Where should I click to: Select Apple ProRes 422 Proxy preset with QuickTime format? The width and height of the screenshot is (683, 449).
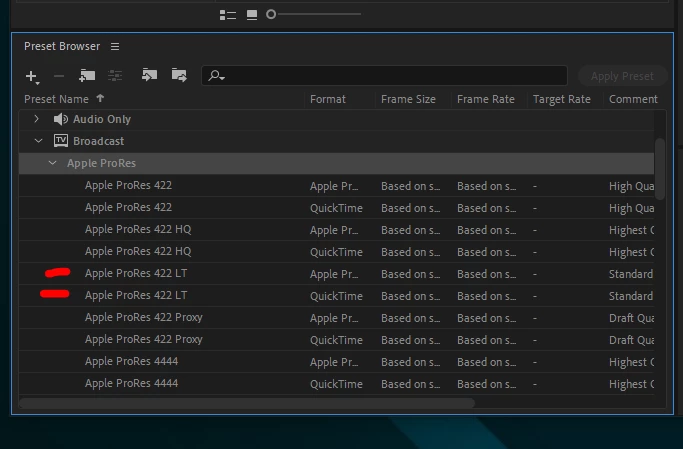[336, 340]
